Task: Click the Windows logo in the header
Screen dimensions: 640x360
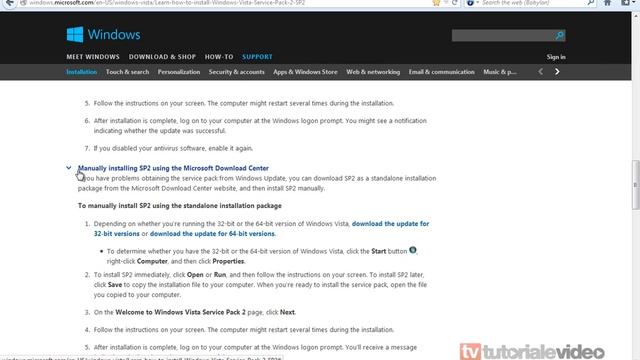Action: pyautogui.click(x=103, y=35)
